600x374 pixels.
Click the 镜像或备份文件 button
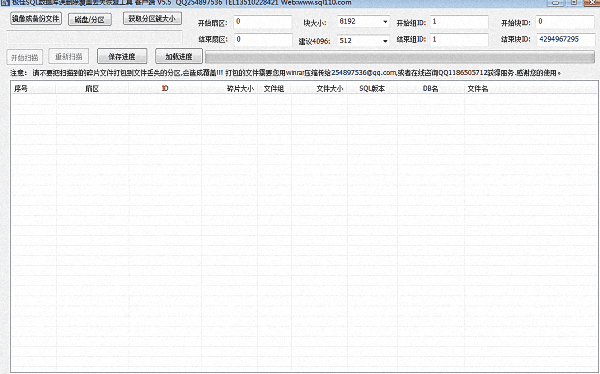(x=36, y=18)
